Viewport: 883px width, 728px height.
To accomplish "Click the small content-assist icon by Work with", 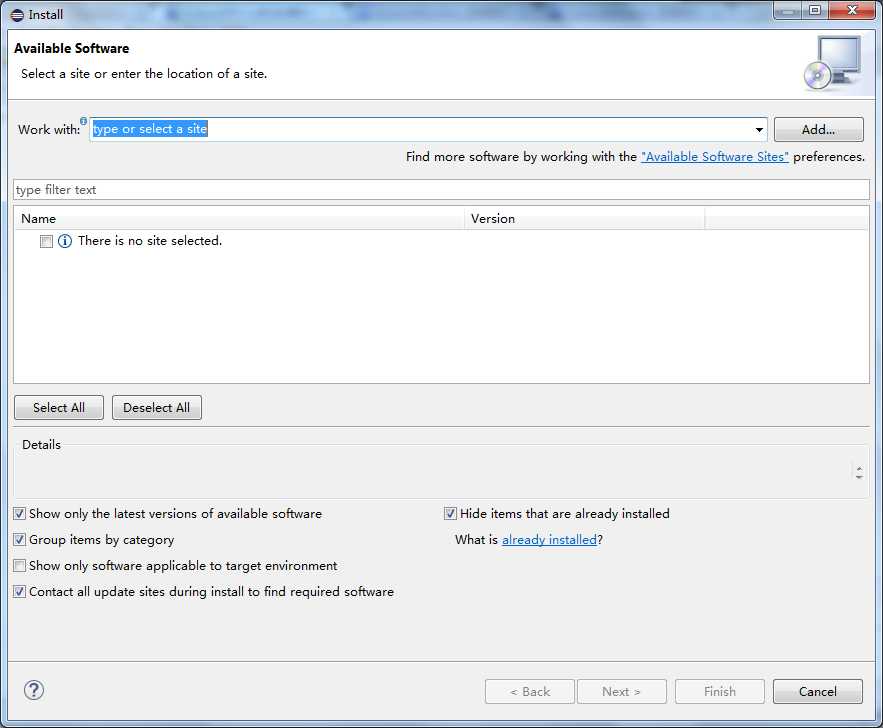I will pyautogui.click(x=83, y=121).
